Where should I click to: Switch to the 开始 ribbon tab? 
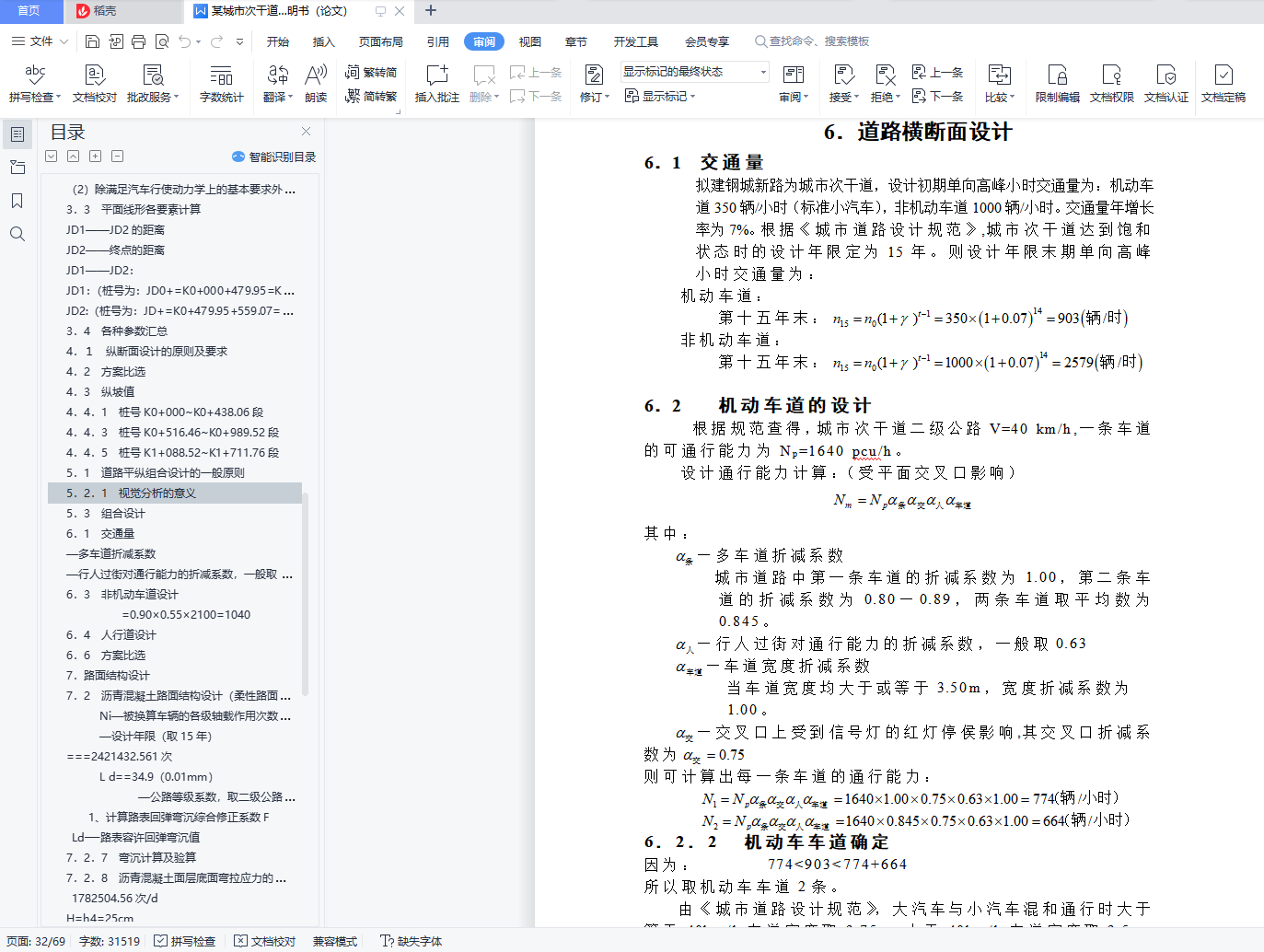pos(278,41)
